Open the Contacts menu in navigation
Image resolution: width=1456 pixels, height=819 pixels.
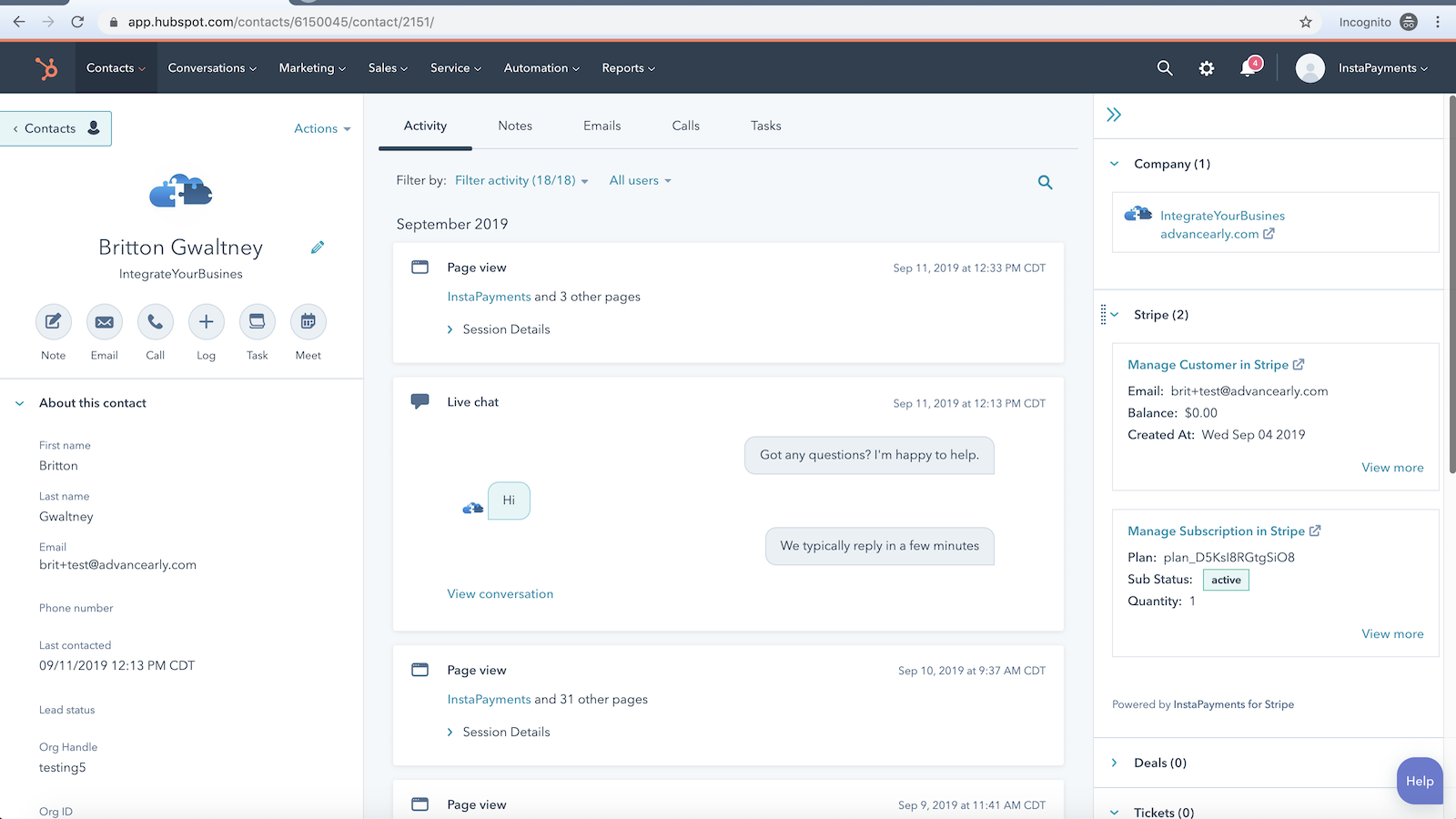click(116, 68)
